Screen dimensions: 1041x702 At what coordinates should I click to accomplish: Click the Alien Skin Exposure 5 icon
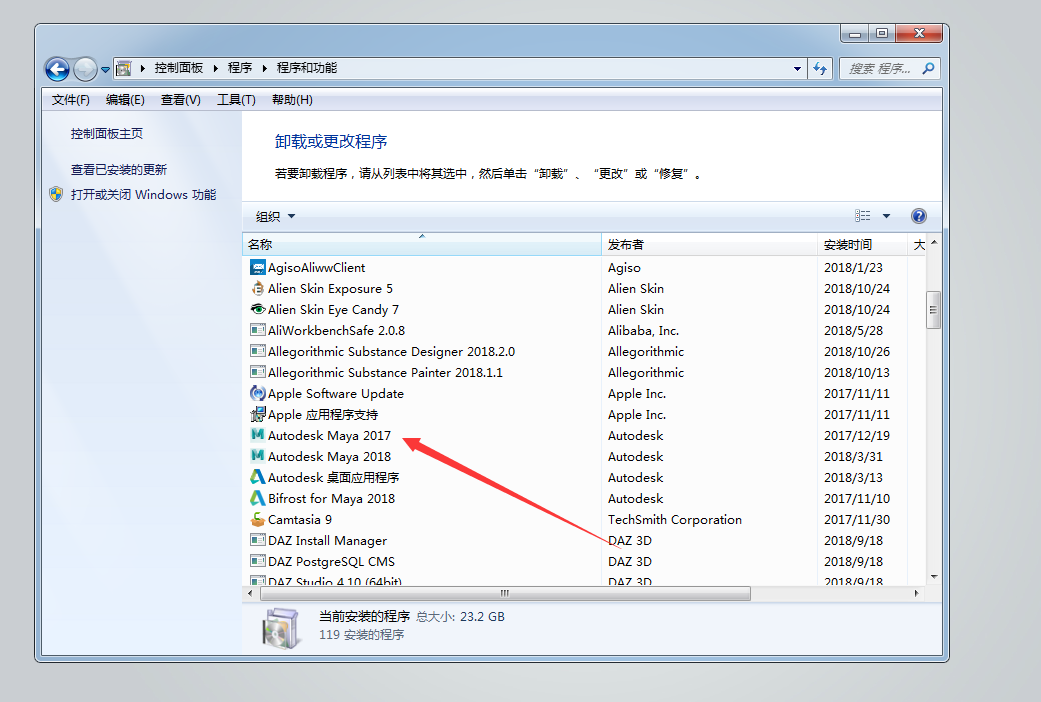(257, 289)
